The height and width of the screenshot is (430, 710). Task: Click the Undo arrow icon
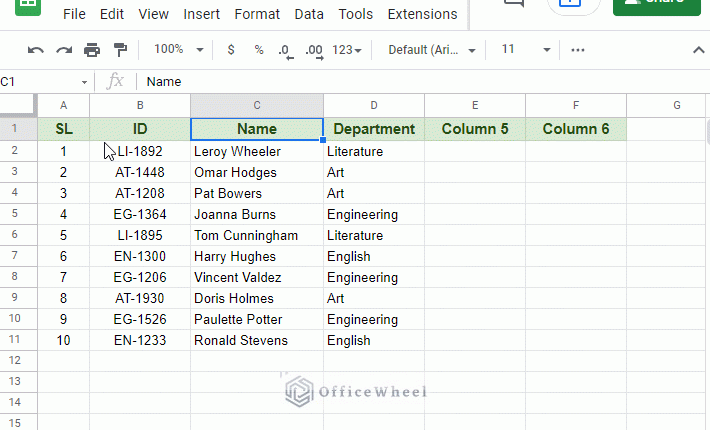36,50
